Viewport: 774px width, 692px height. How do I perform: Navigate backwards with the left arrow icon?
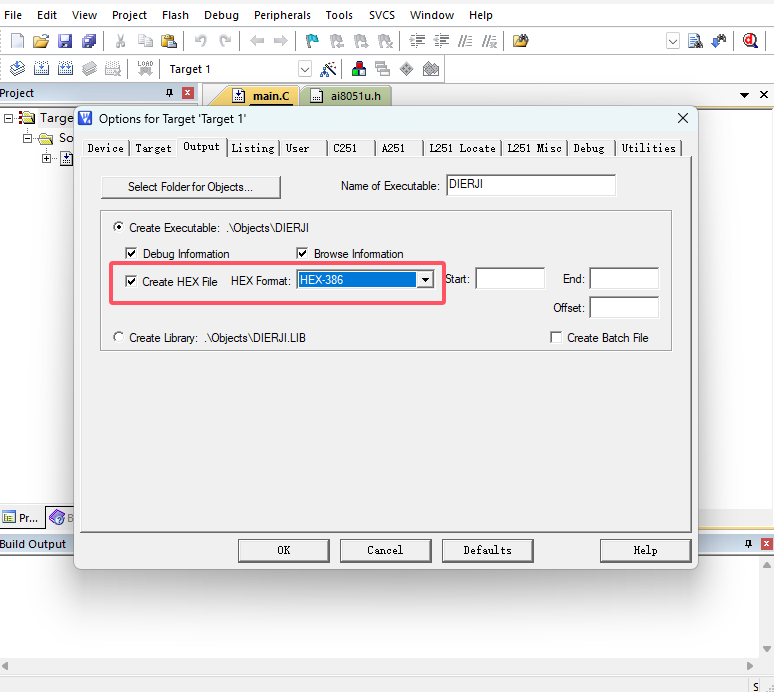point(257,41)
